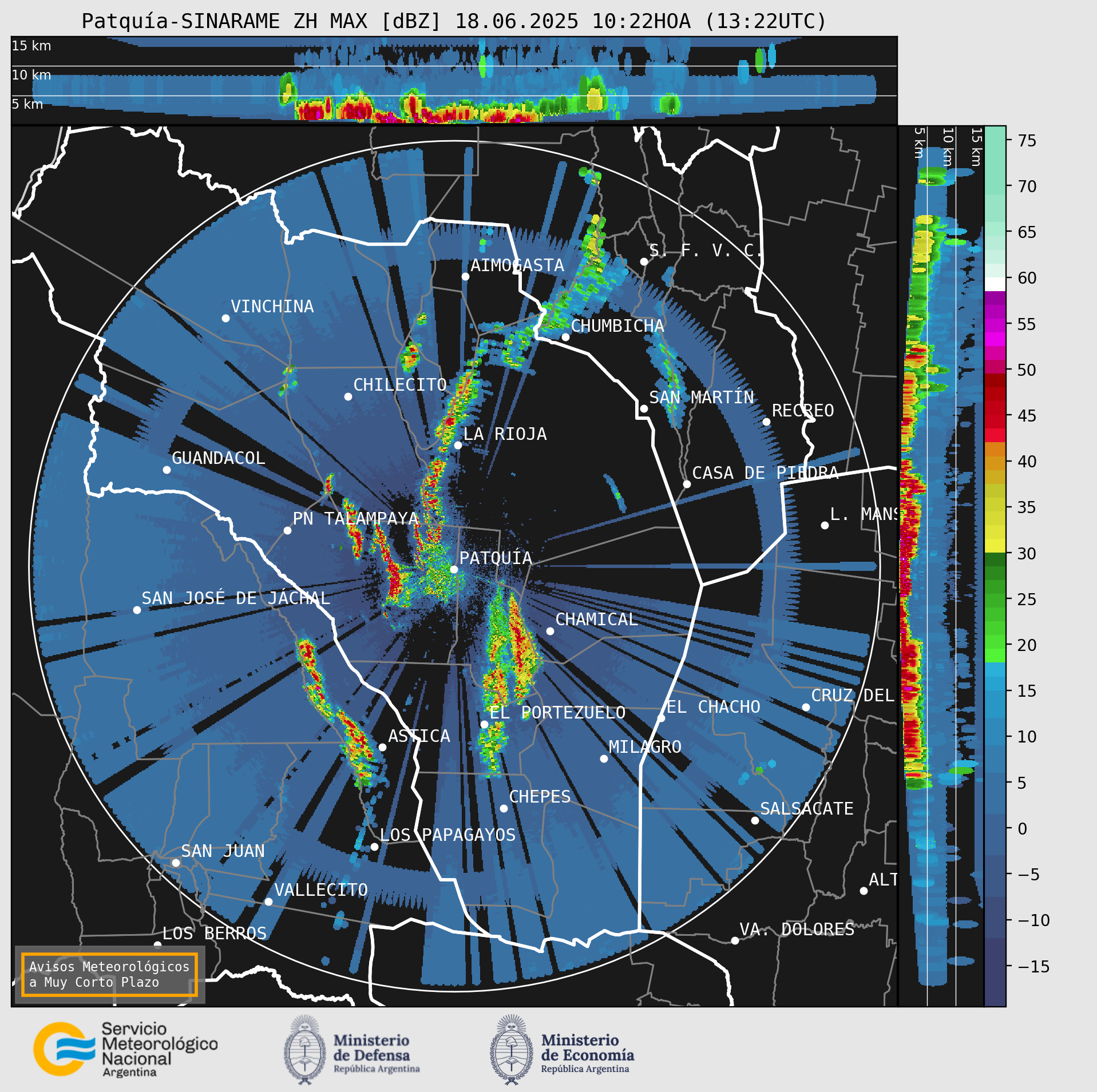Viewport: 1097px width, 1092px height.
Task: Click the CASA DE PIEDRA marker dot
Action: click(x=687, y=484)
